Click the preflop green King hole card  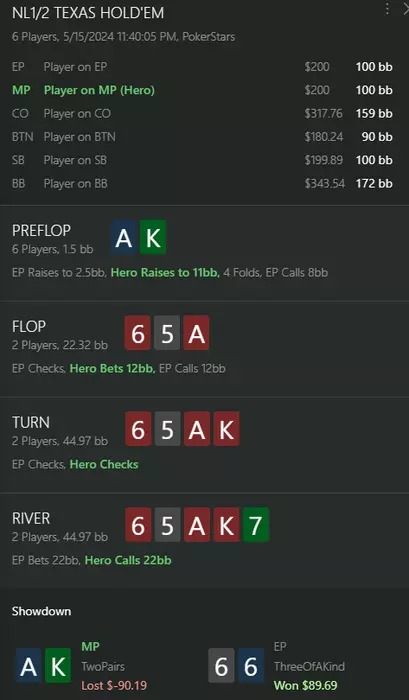[153, 238]
